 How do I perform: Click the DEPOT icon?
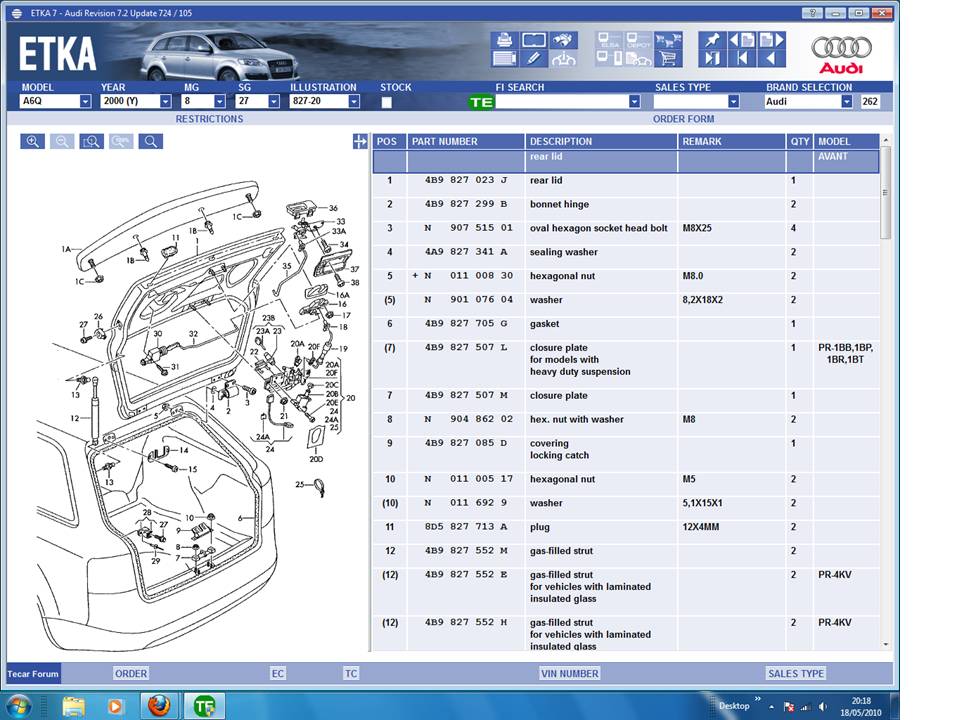639,40
